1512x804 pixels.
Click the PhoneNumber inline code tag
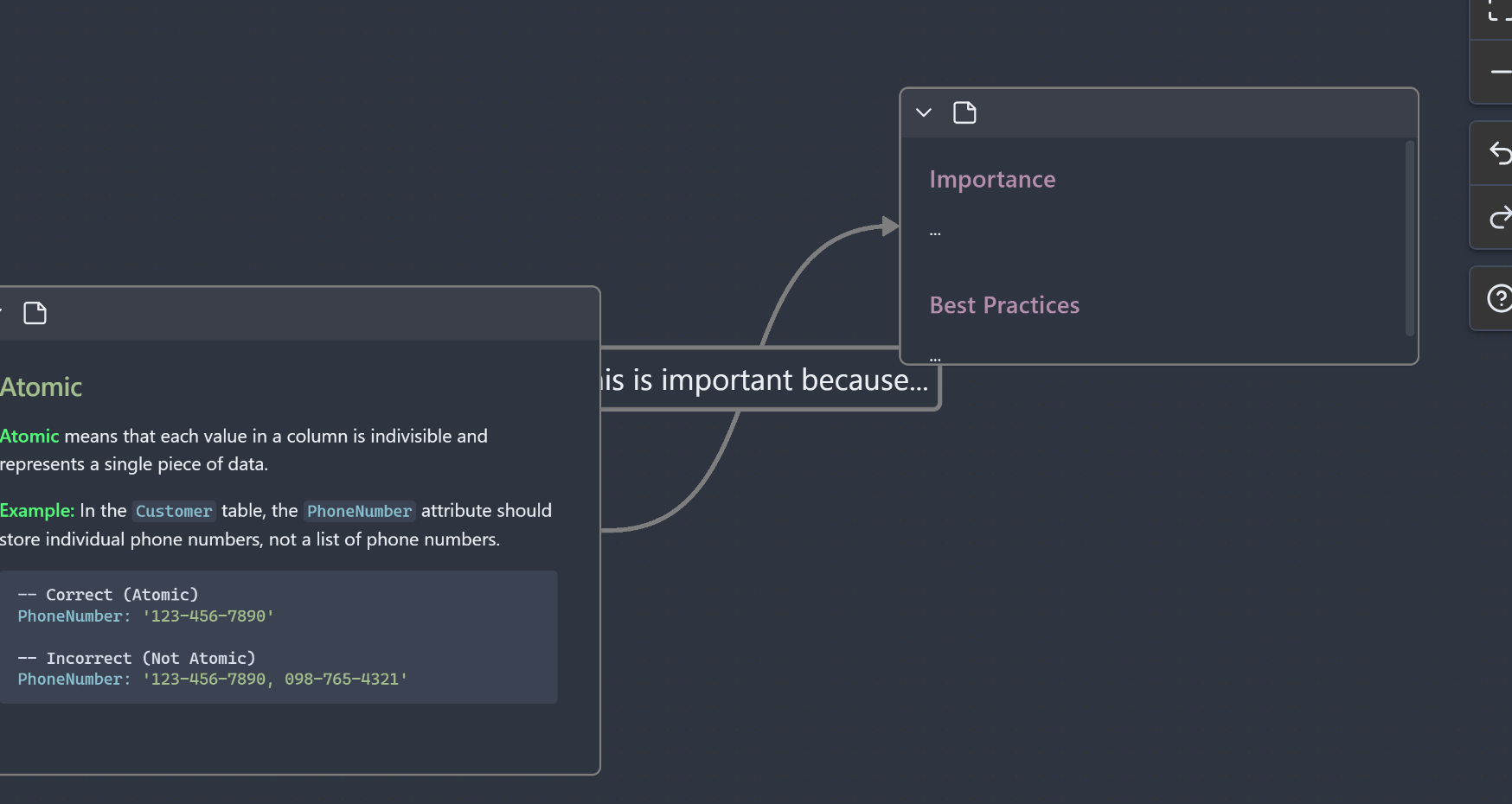pos(359,511)
